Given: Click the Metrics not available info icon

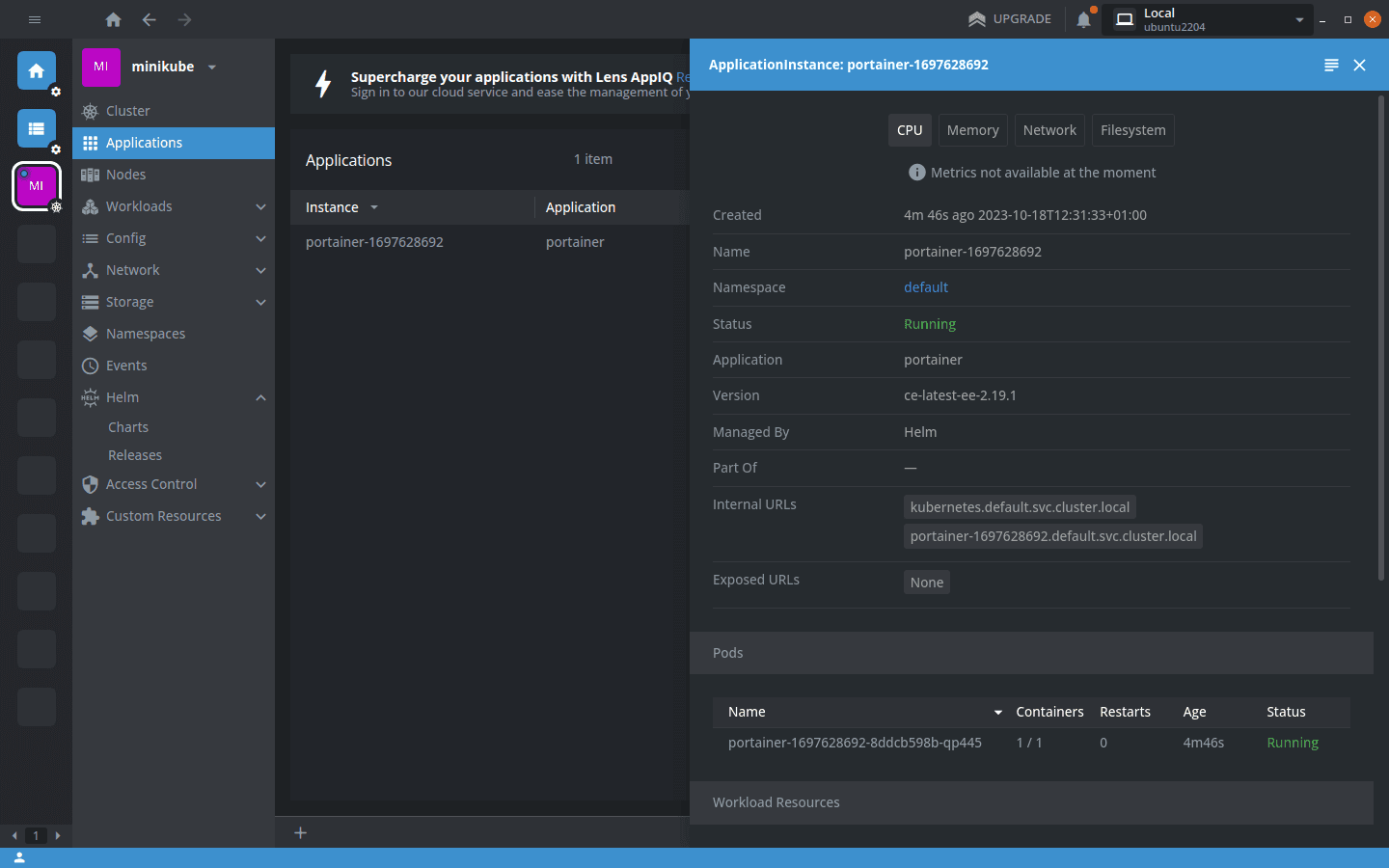Looking at the screenshot, I should coord(917,173).
